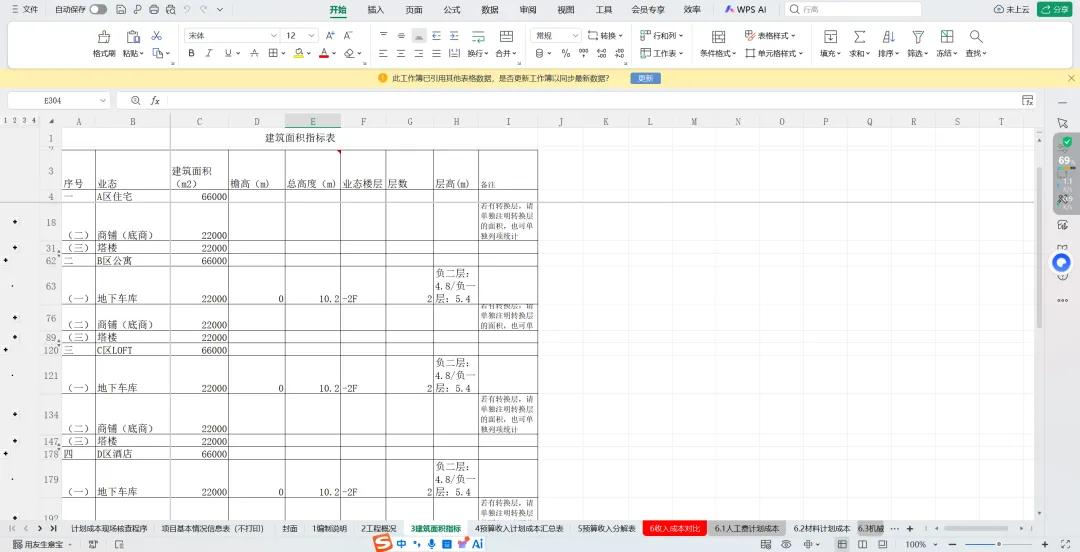Click the center horizontal align icon
This screenshot has height=552, width=1080.
[401, 53]
